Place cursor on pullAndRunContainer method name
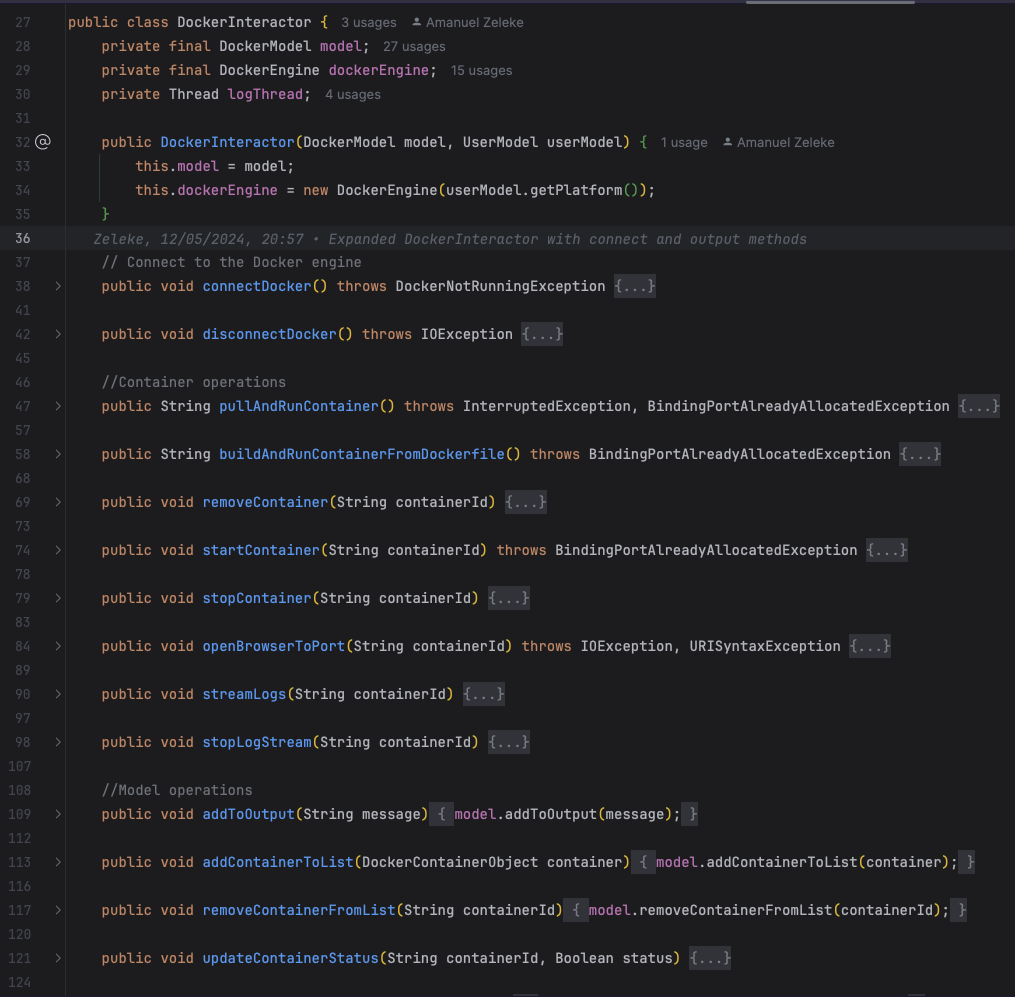 coord(298,406)
